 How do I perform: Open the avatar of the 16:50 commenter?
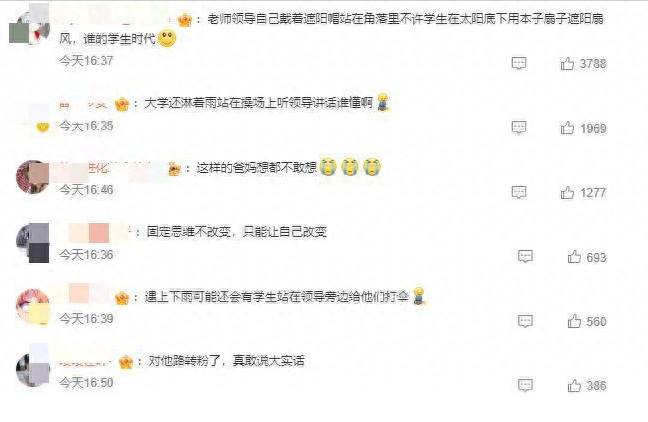(x=33, y=369)
